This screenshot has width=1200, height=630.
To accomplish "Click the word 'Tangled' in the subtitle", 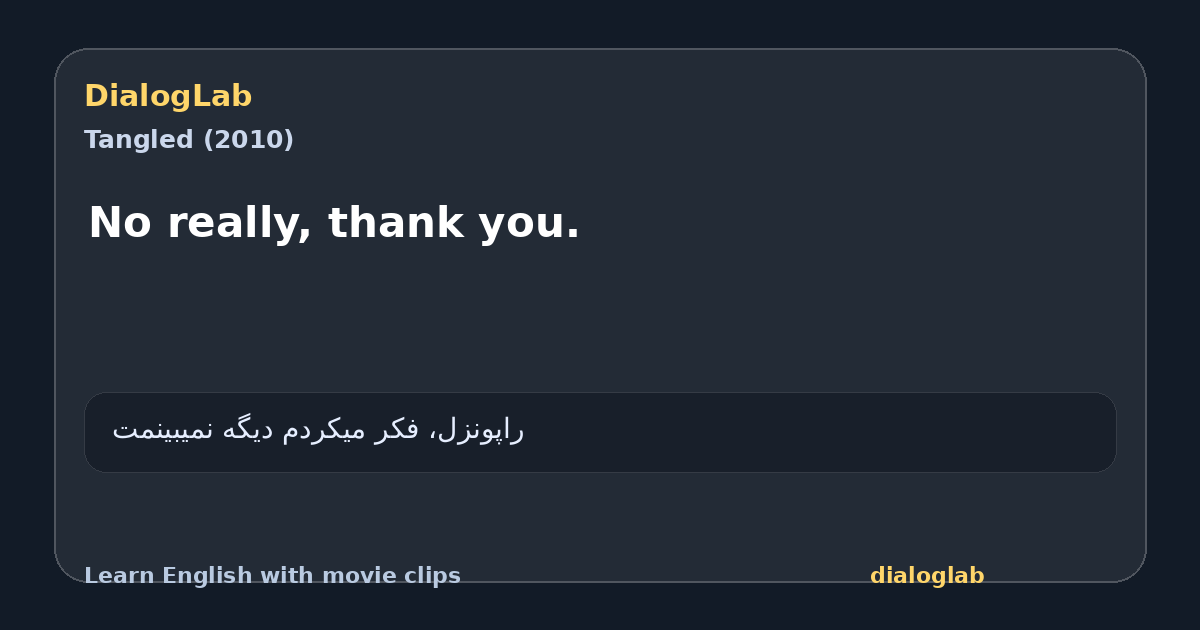I will click(139, 140).
